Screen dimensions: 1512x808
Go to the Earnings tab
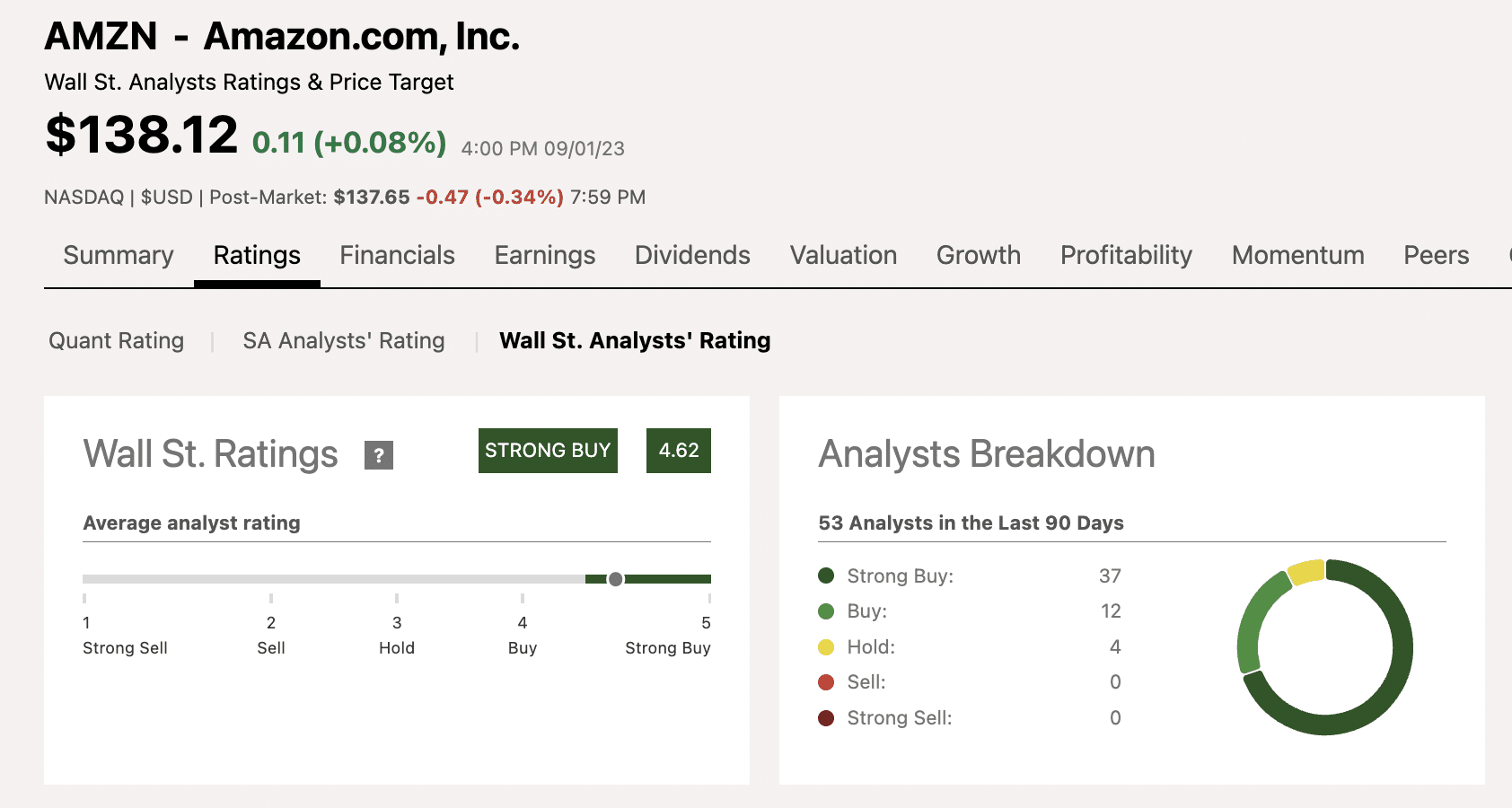point(545,256)
